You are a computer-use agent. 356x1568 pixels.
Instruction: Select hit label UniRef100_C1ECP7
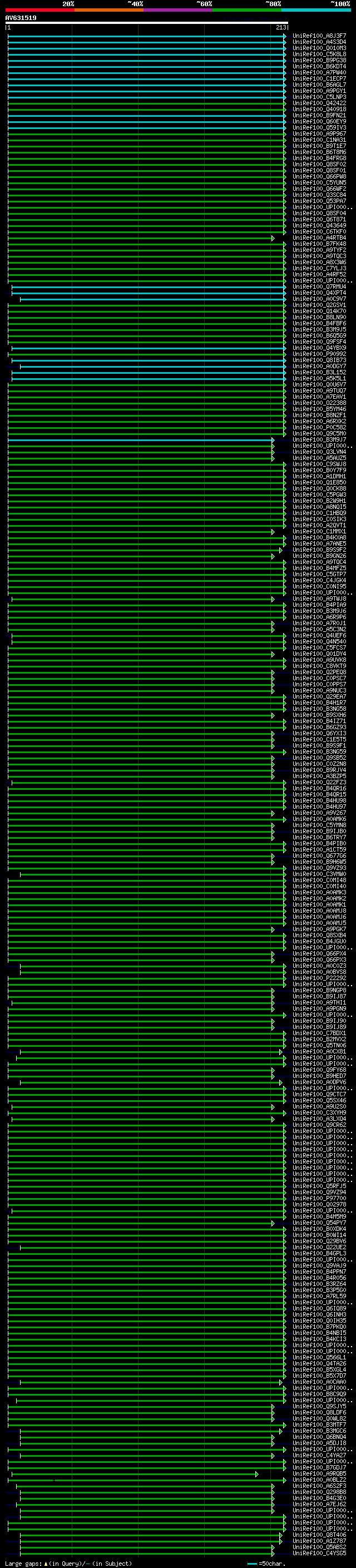coord(319,78)
